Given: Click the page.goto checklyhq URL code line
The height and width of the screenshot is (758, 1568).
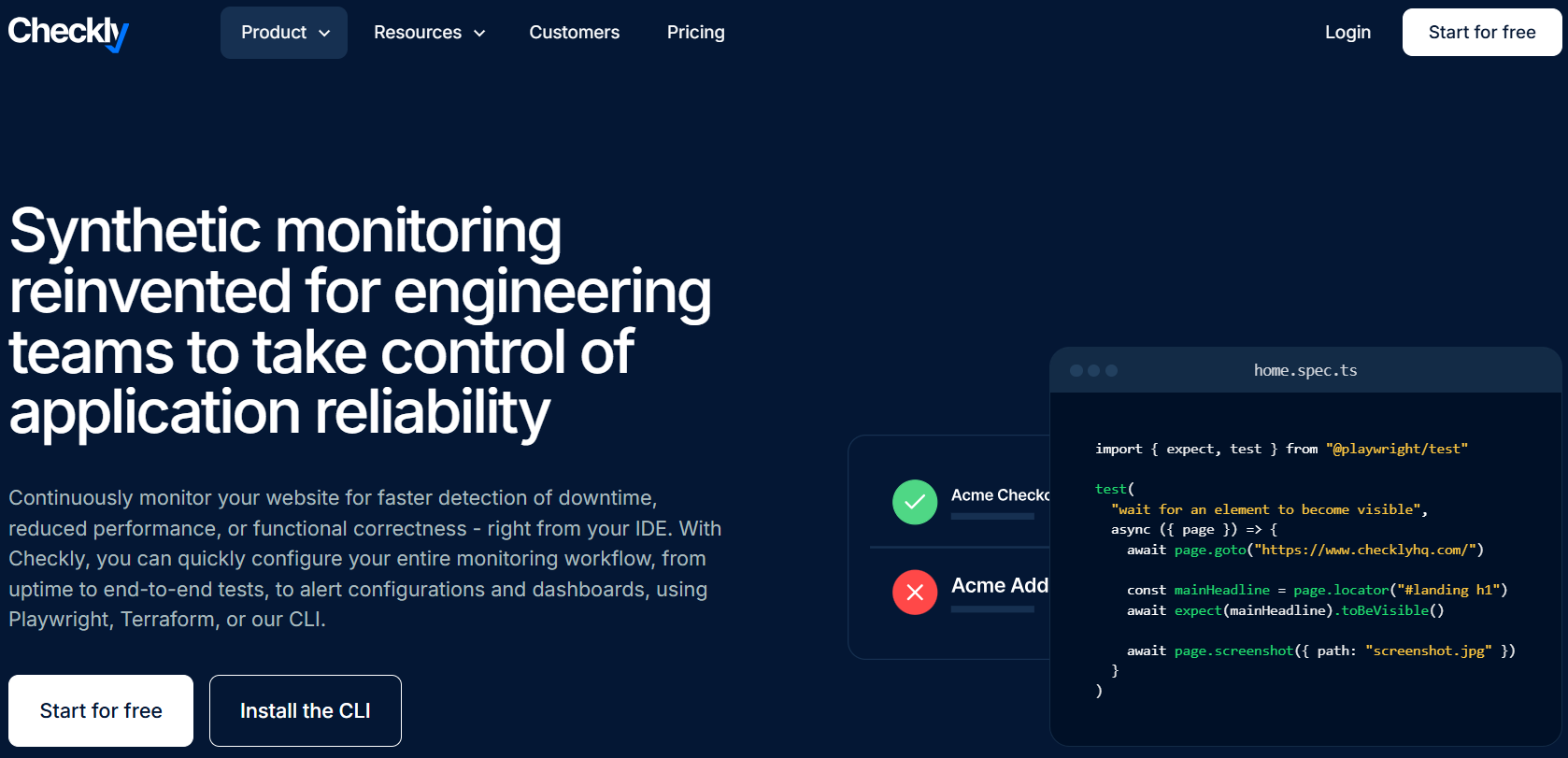Looking at the screenshot, I should (1305, 551).
